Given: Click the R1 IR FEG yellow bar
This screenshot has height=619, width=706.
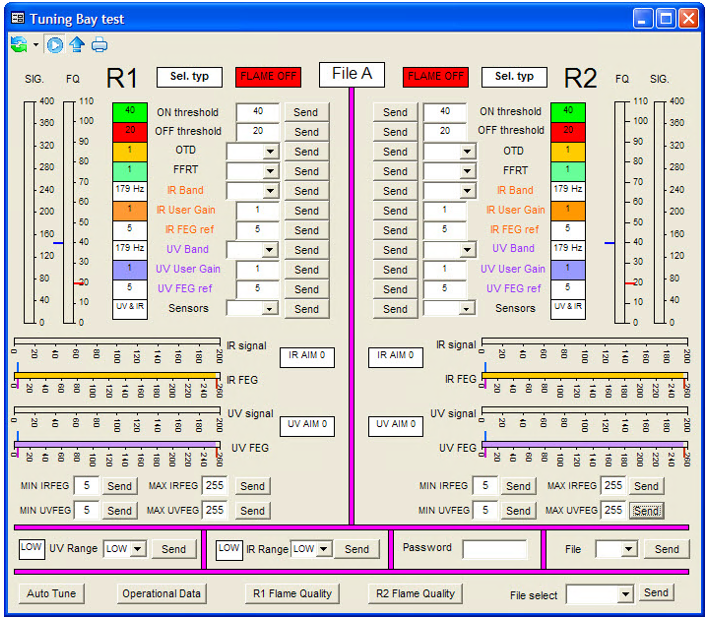Looking at the screenshot, I should point(117,375).
